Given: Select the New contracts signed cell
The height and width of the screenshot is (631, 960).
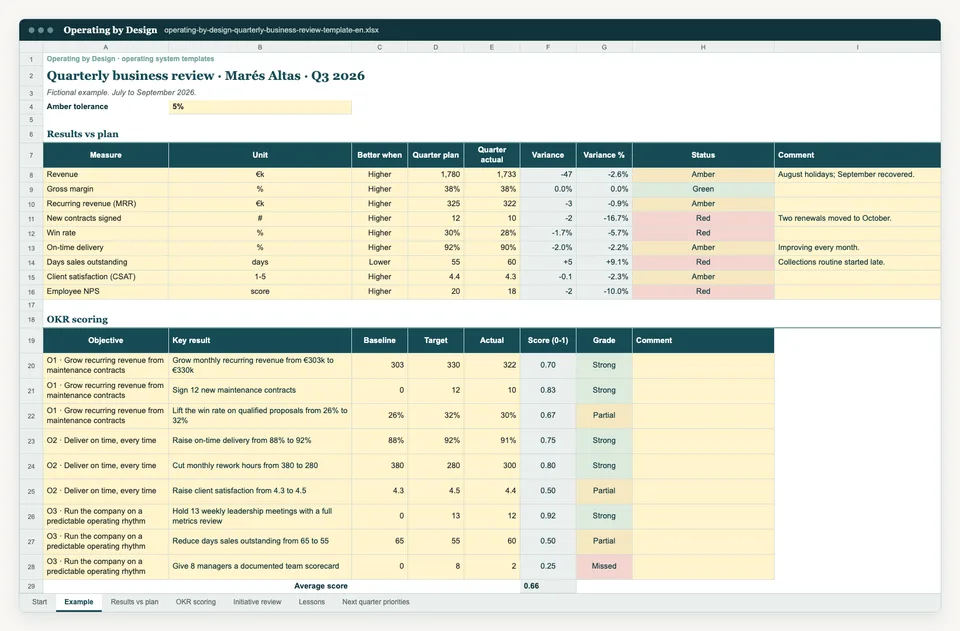Looking at the screenshot, I should pyautogui.click(x=106, y=218).
